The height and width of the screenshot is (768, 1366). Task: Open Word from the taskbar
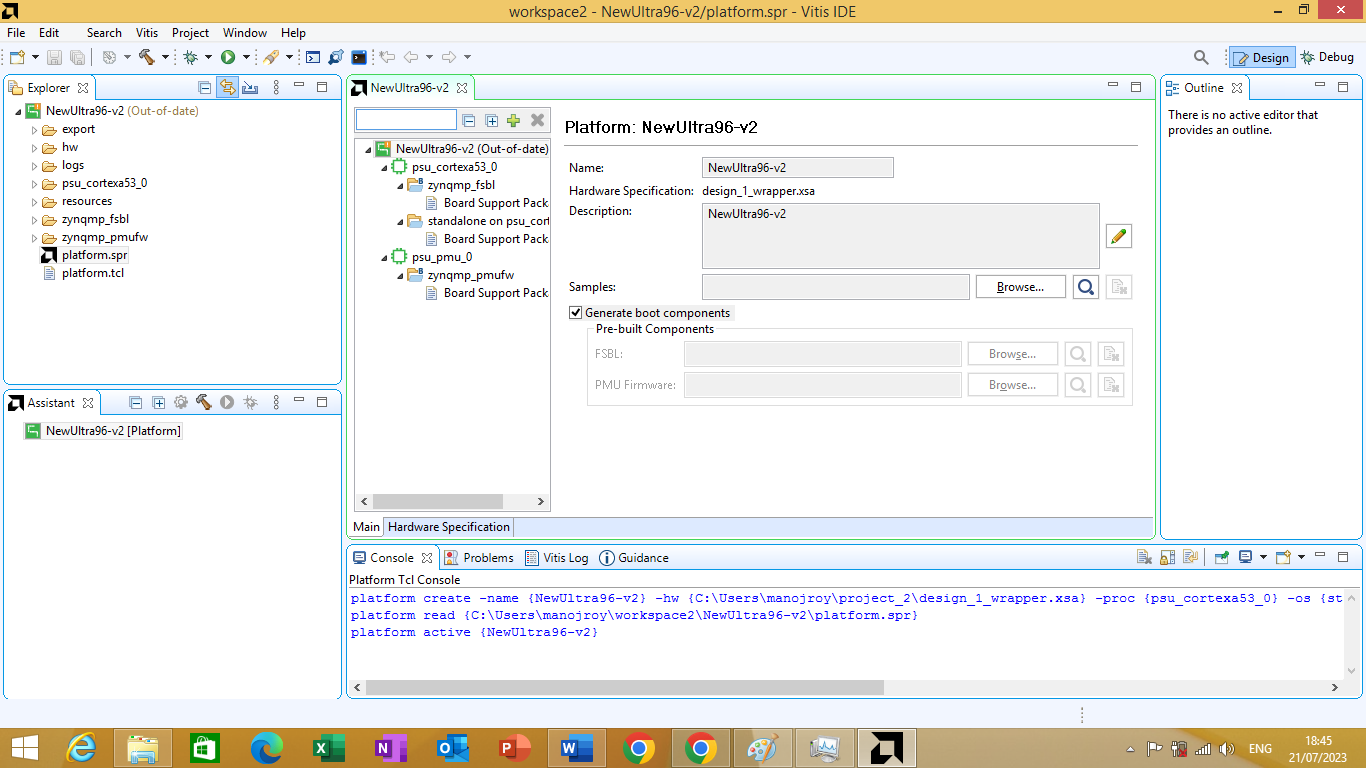click(575, 748)
